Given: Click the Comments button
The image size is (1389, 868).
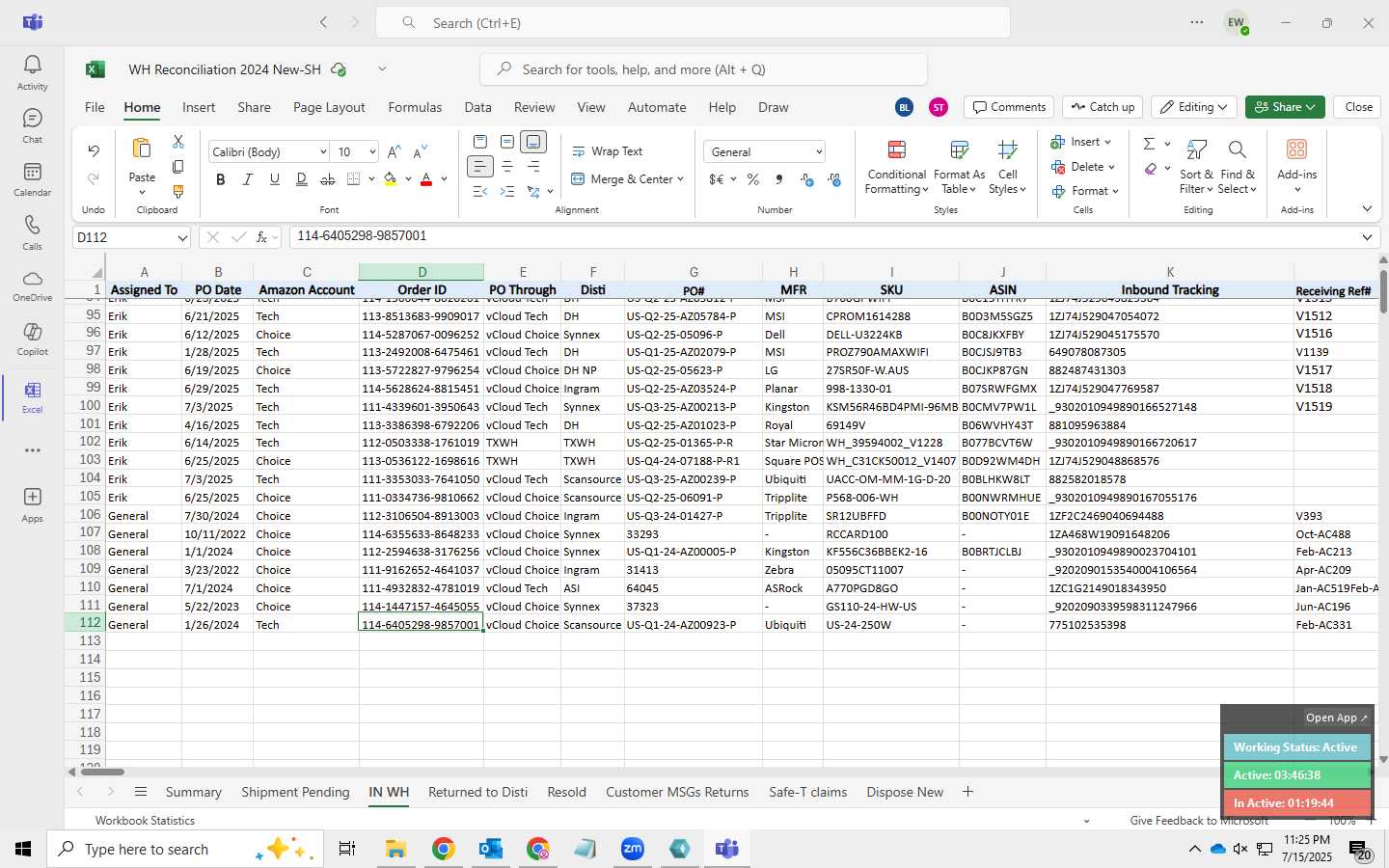Looking at the screenshot, I should 1009,107.
